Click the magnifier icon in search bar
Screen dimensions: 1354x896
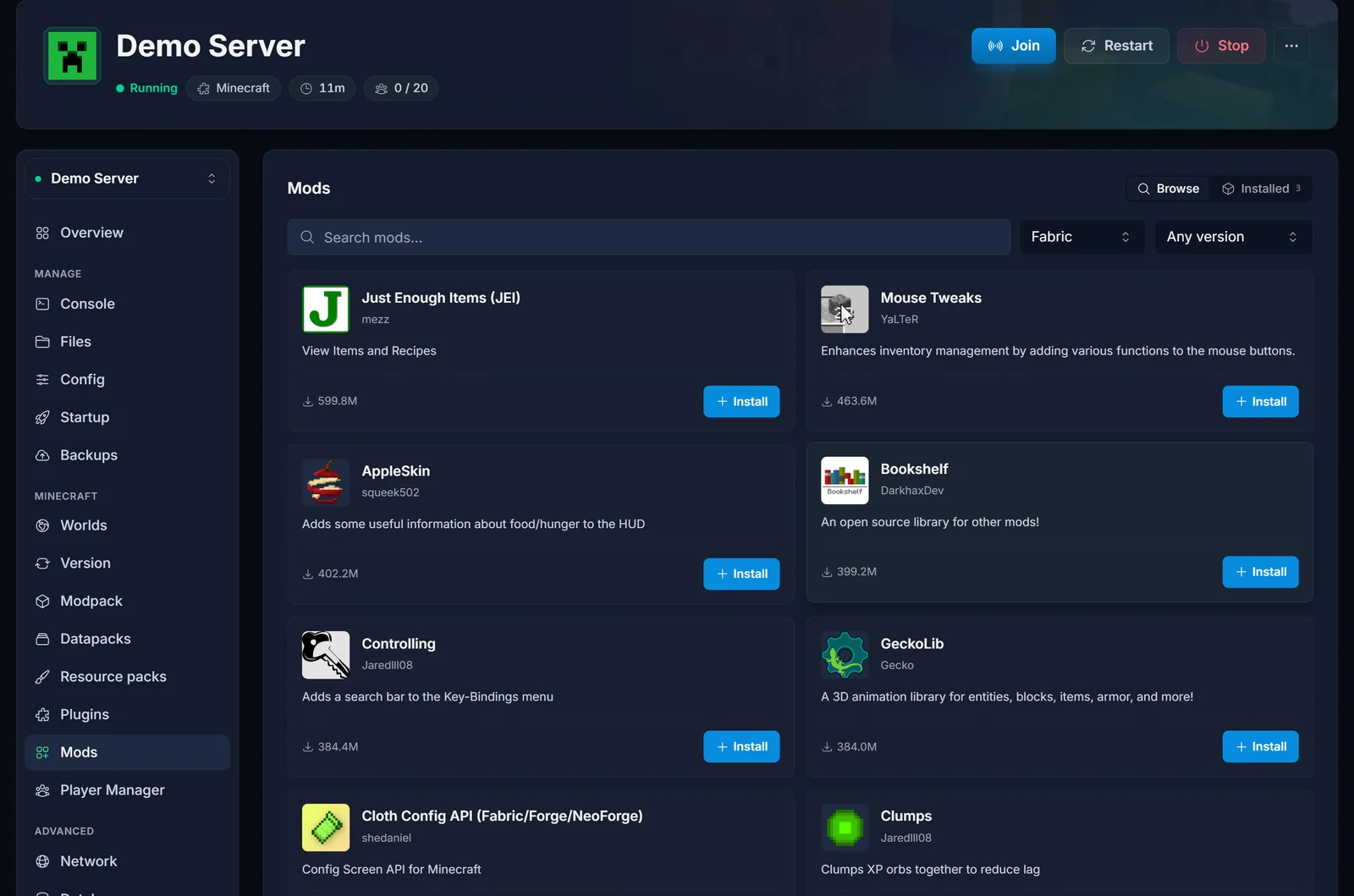coord(307,238)
